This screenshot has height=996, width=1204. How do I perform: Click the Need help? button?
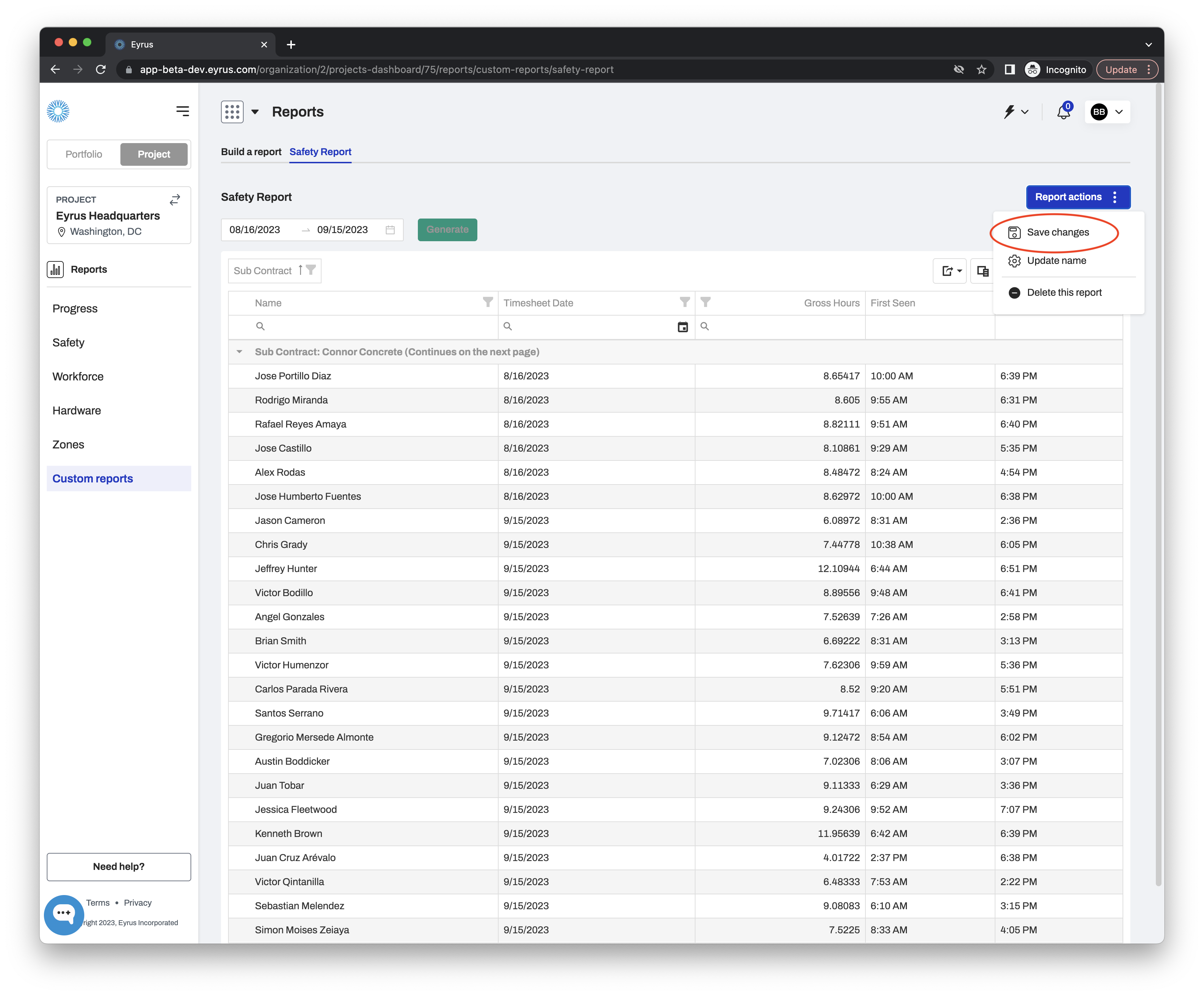(x=119, y=866)
